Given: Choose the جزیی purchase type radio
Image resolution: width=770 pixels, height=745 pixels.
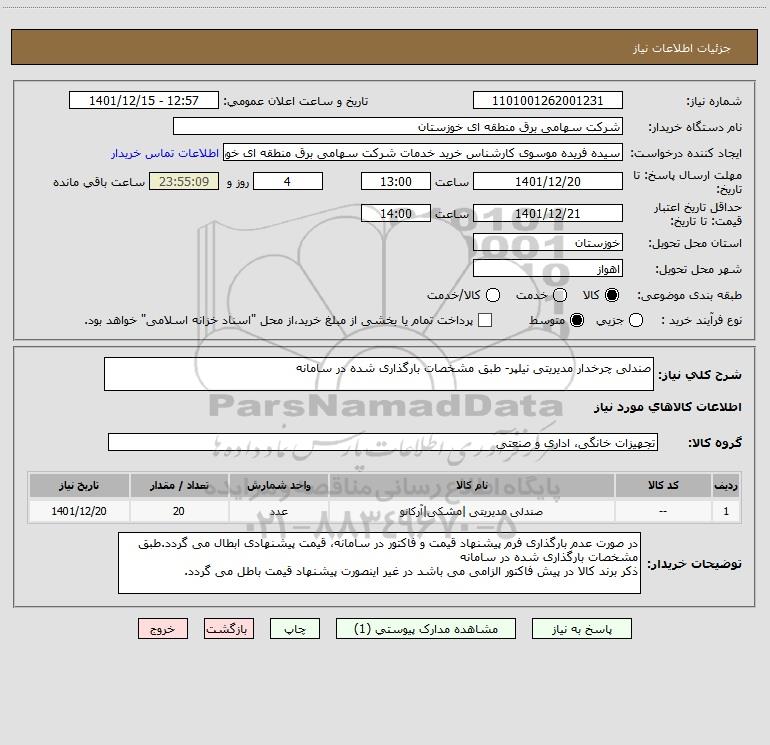Looking at the screenshot, I should [636, 321].
